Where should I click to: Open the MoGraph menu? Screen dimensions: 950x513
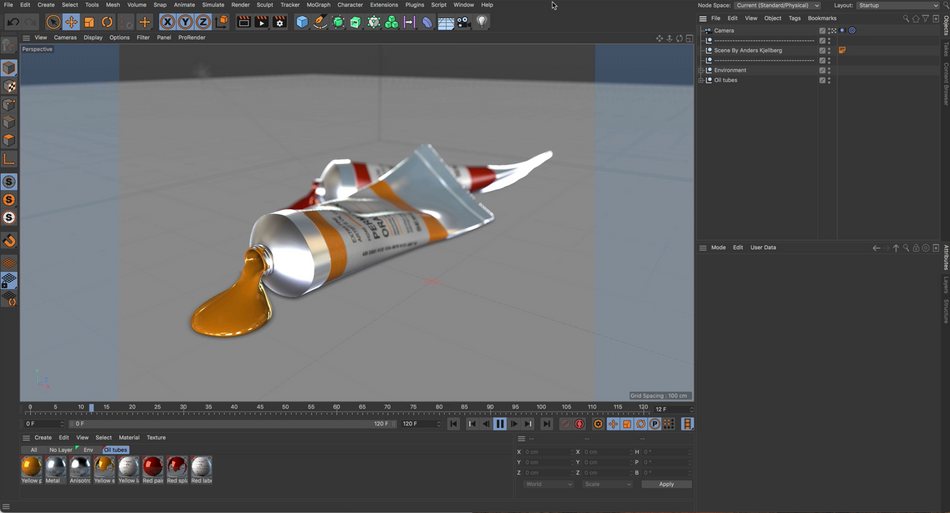(x=318, y=5)
